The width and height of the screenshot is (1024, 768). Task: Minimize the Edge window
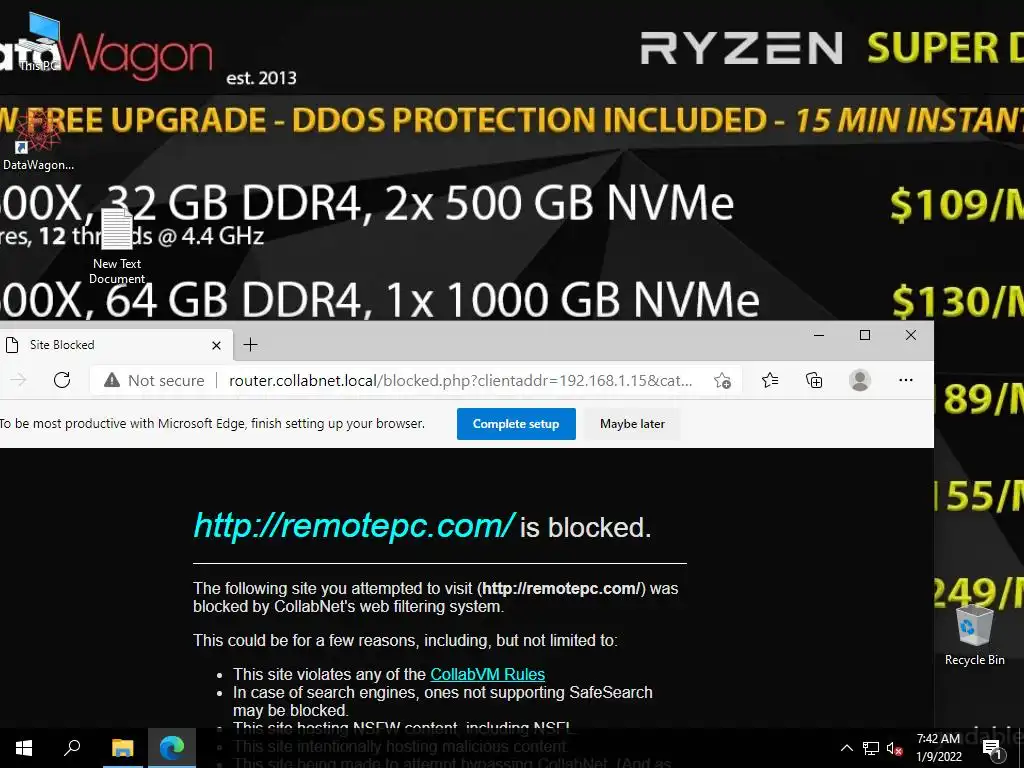point(819,335)
